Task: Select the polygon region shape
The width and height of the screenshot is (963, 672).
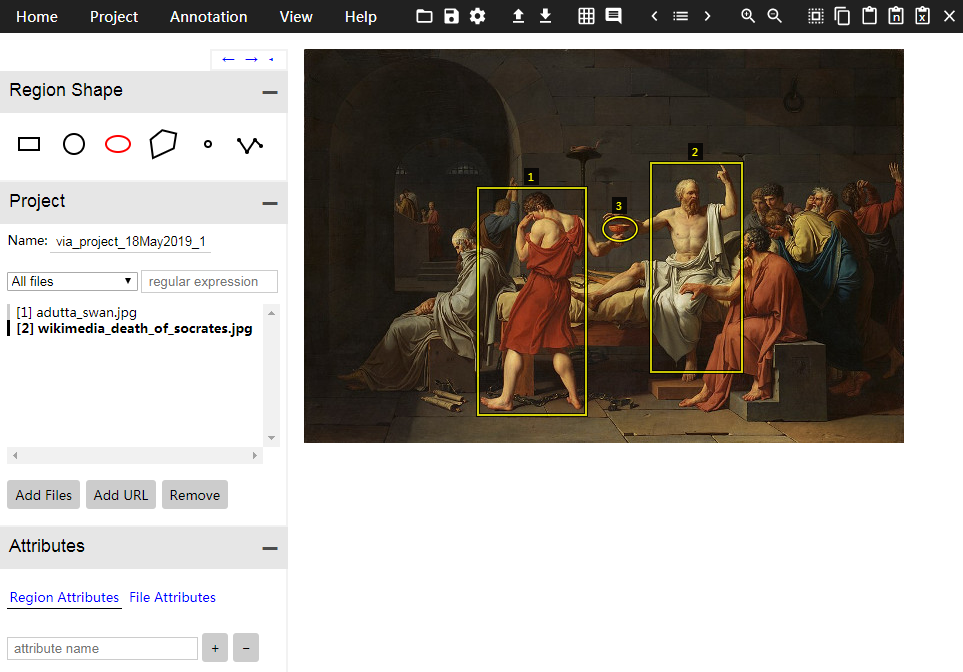Action: tap(163, 144)
